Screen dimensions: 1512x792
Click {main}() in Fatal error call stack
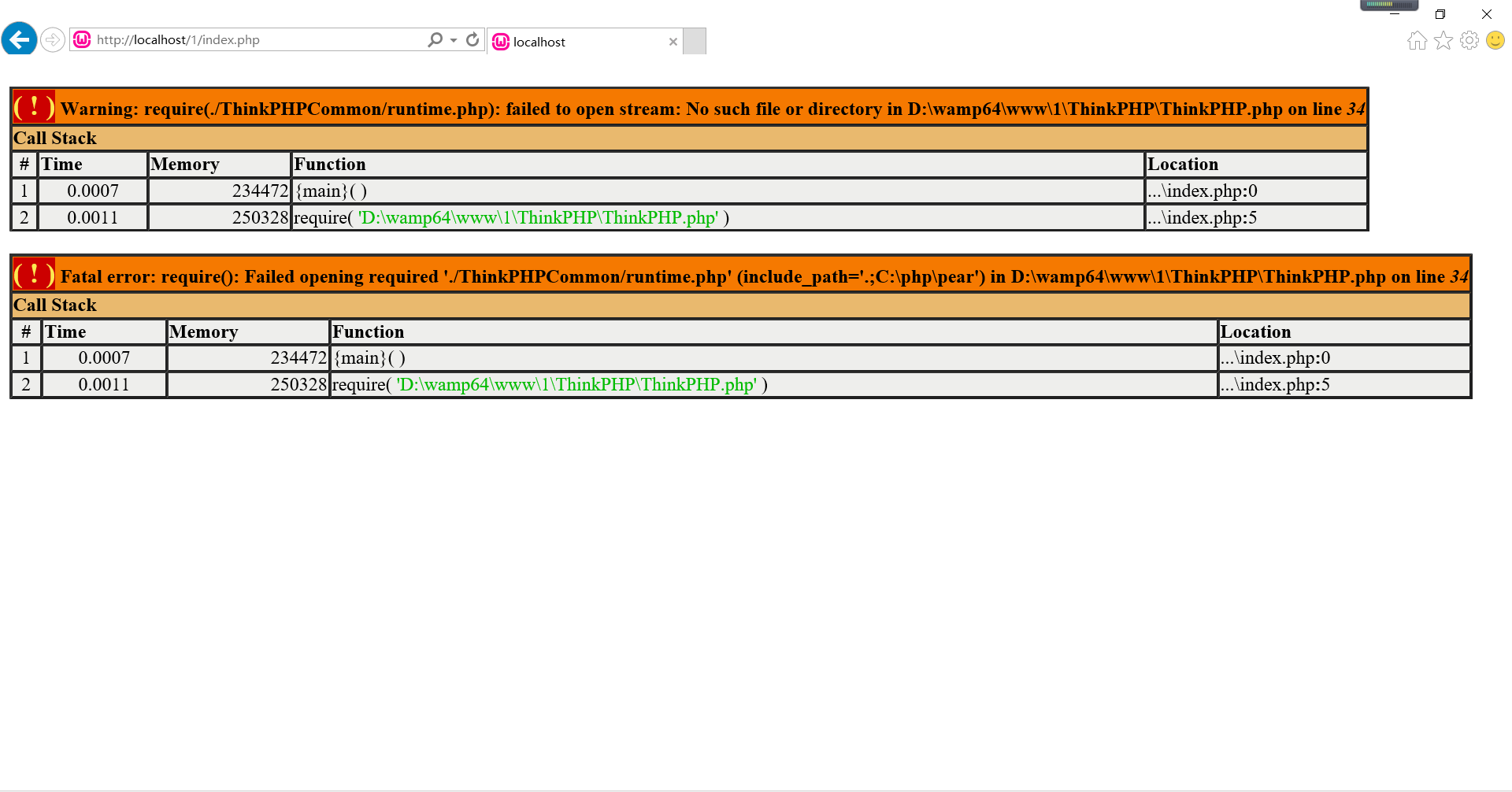369,357
